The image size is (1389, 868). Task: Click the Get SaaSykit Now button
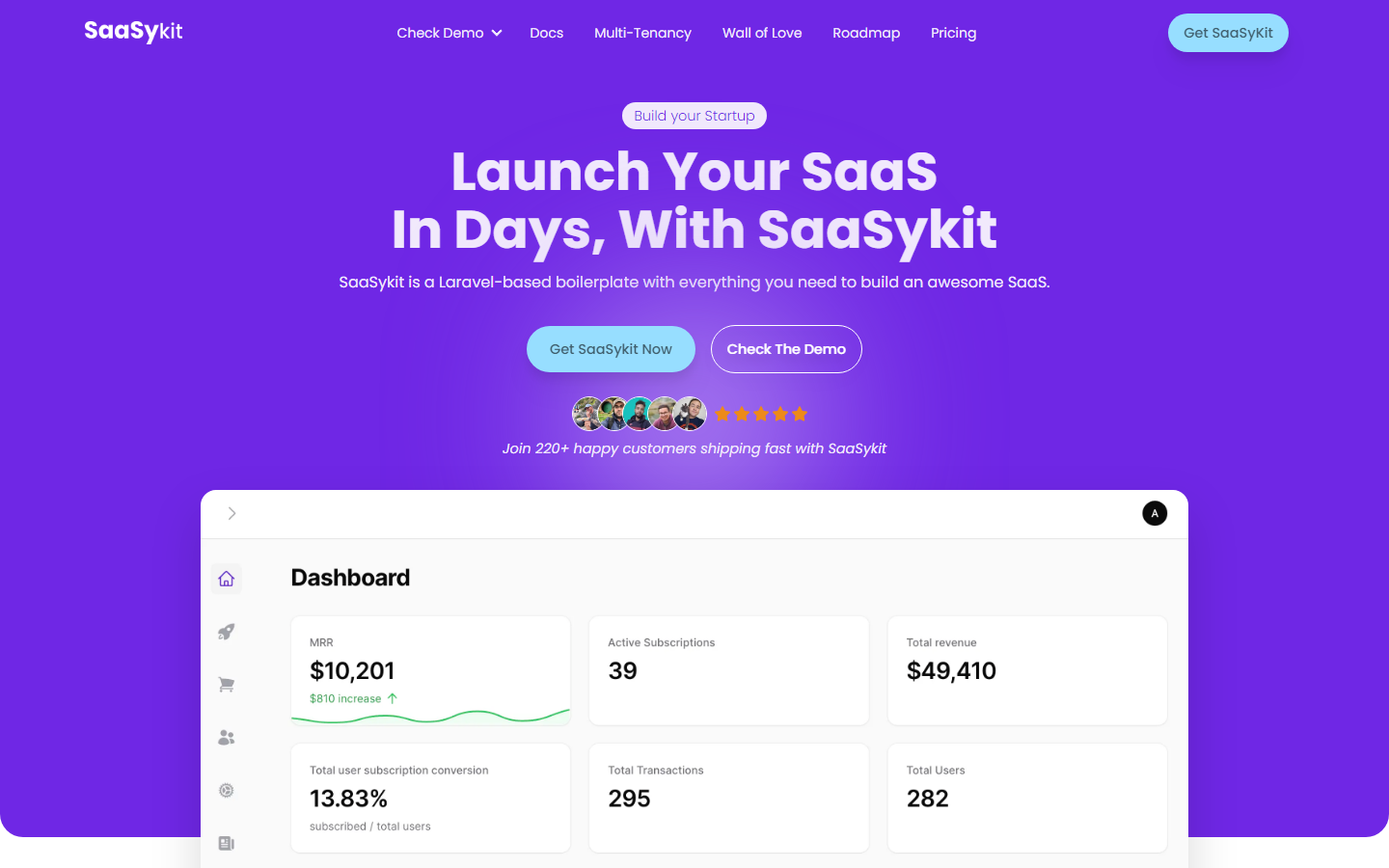point(611,349)
